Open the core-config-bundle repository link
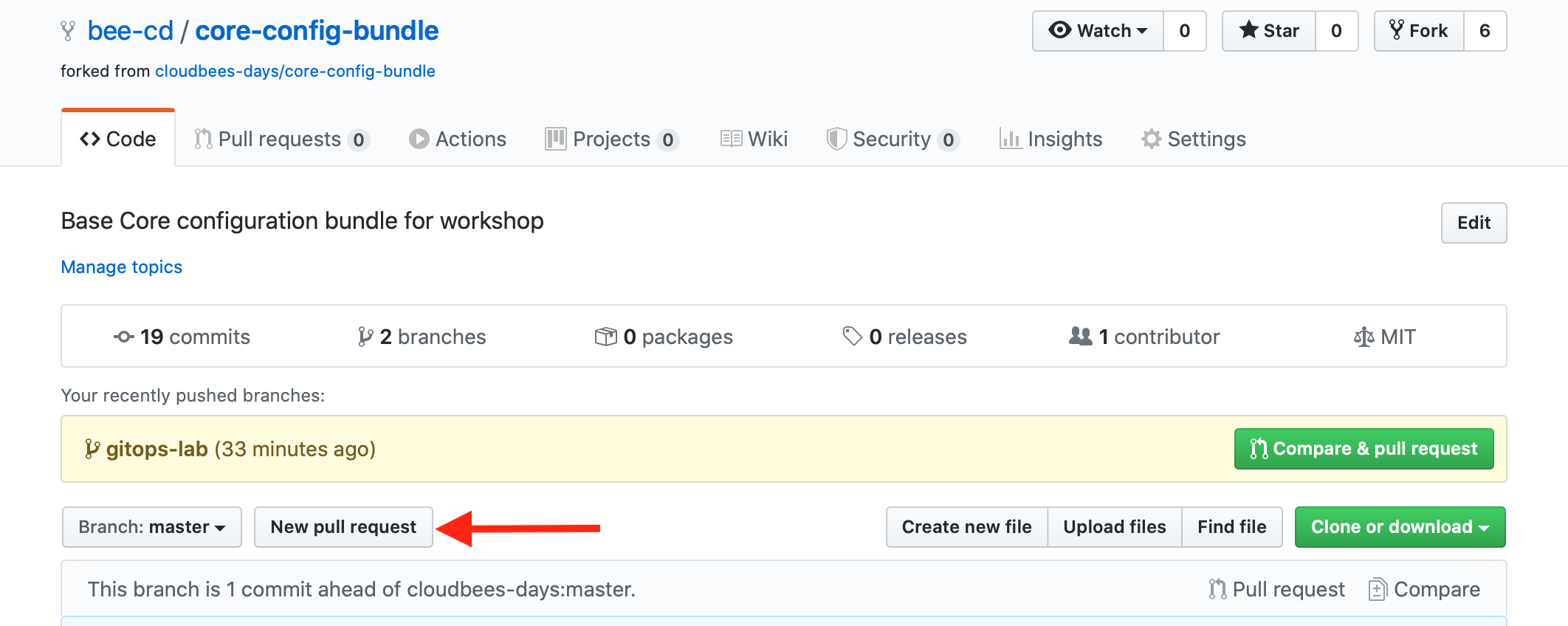 [317, 31]
